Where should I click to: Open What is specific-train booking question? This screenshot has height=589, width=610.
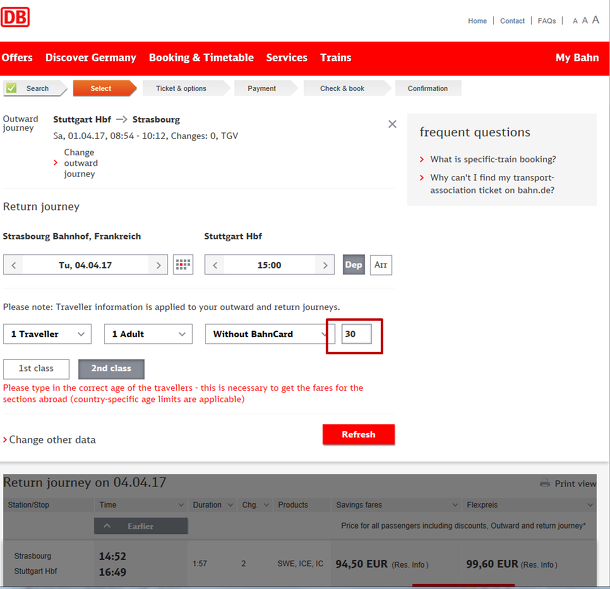[x=493, y=159]
